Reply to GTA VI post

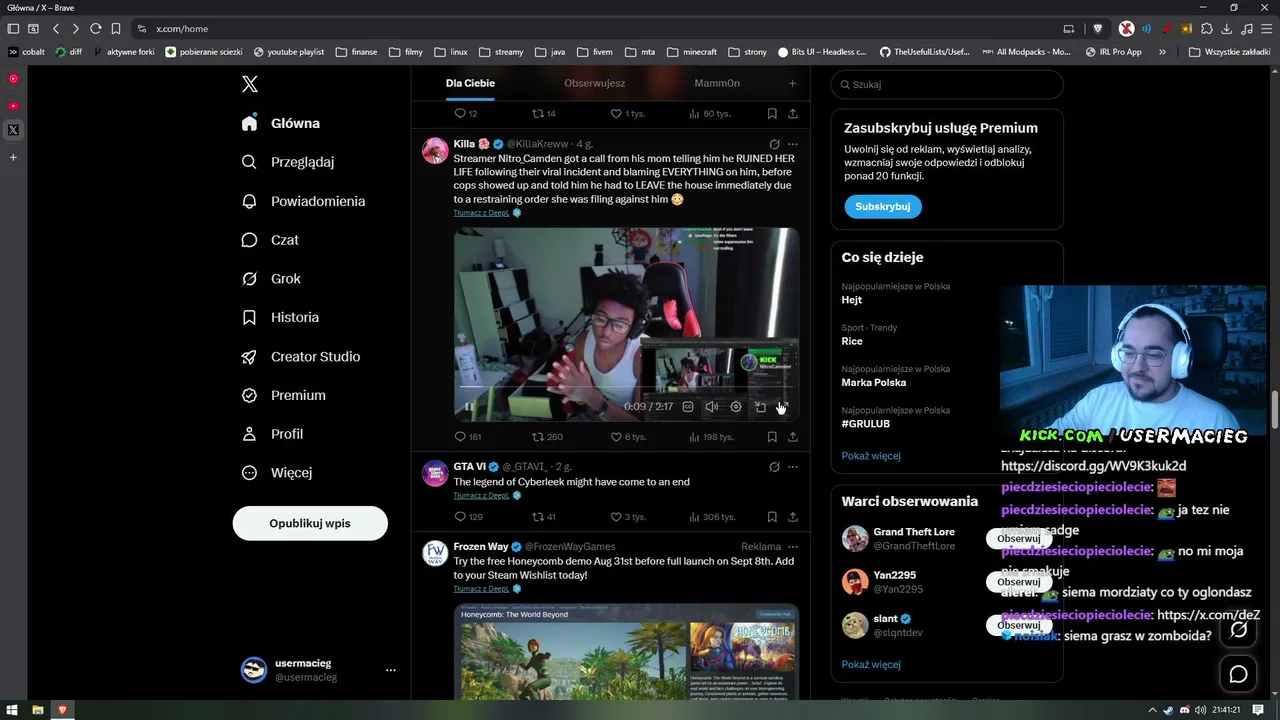click(x=467, y=517)
